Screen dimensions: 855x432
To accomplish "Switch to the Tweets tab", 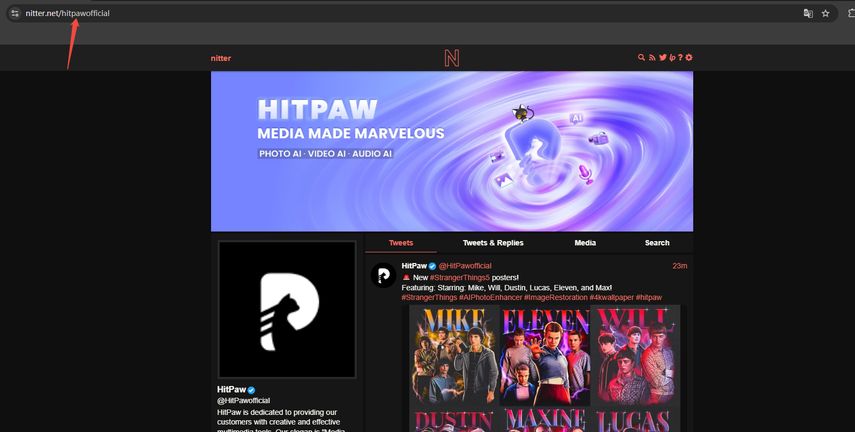I will (x=401, y=243).
